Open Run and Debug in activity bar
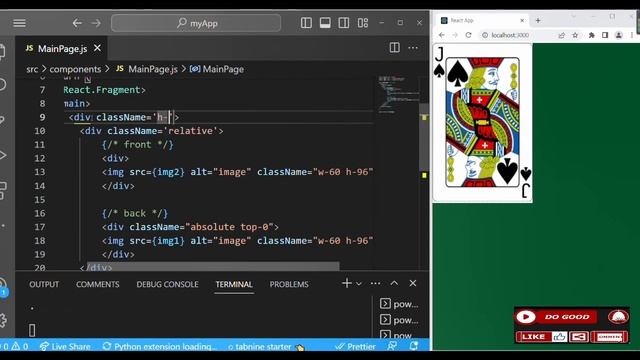The width and height of the screenshot is (640, 360). (x=3, y=155)
